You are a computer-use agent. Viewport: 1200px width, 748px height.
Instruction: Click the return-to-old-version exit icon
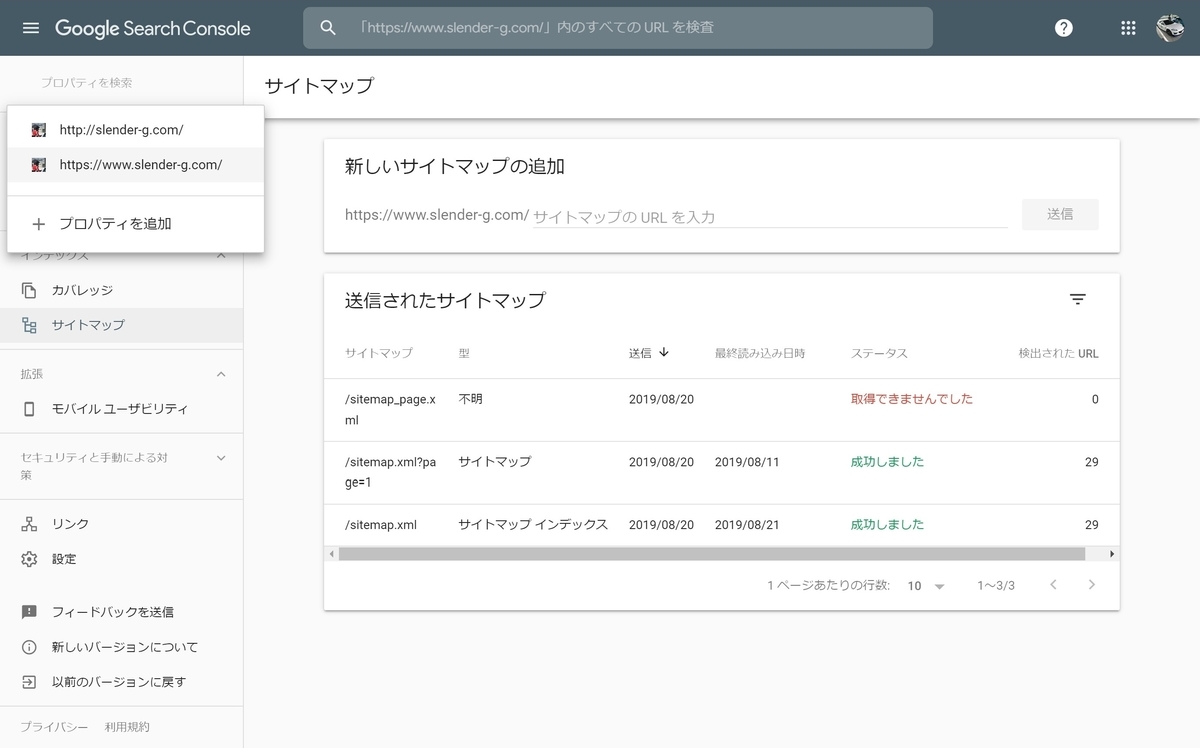pyautogui.click(x=29, y=682)
